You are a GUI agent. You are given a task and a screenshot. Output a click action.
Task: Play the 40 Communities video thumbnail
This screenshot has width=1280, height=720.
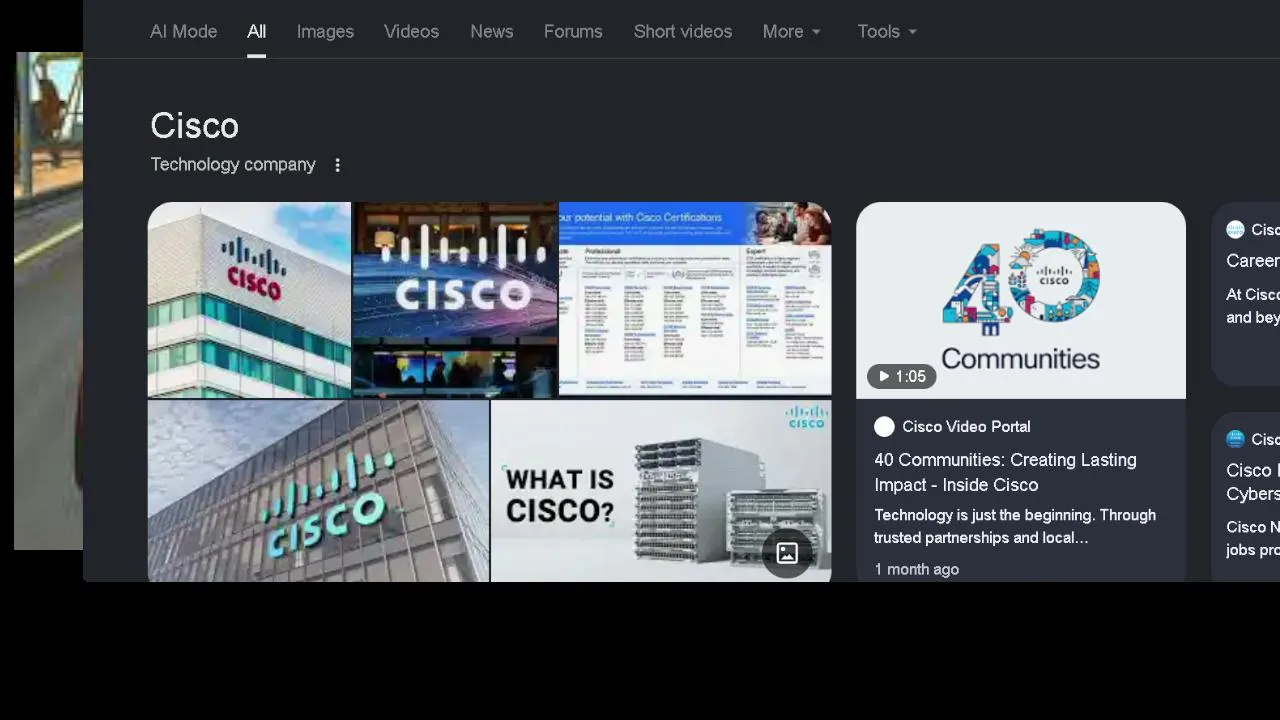pos(1021,300)
